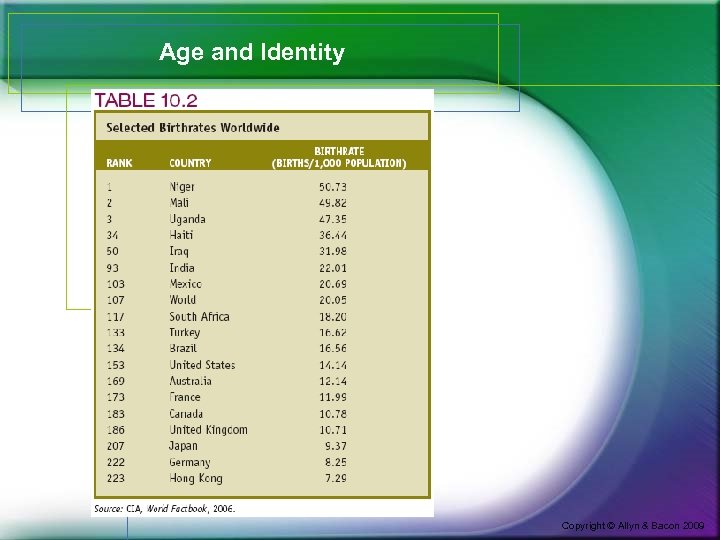Select the country name 'Japan'
This screenshot has height=540, width=720.
[183, 446]
